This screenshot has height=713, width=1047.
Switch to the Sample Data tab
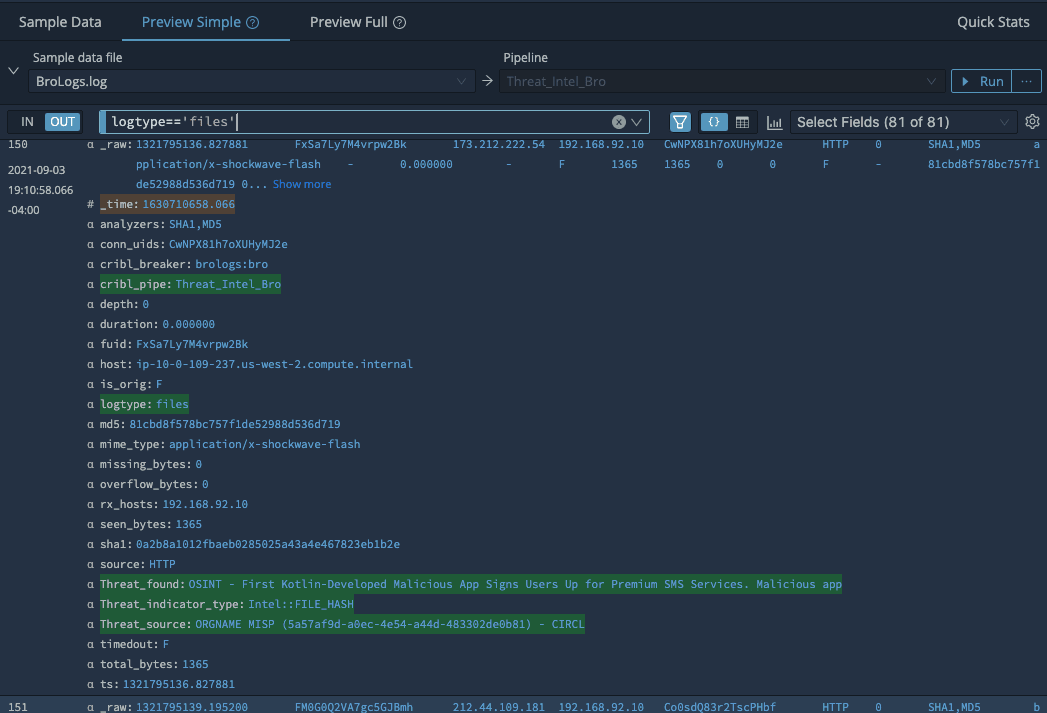click(x=60, y=22)
